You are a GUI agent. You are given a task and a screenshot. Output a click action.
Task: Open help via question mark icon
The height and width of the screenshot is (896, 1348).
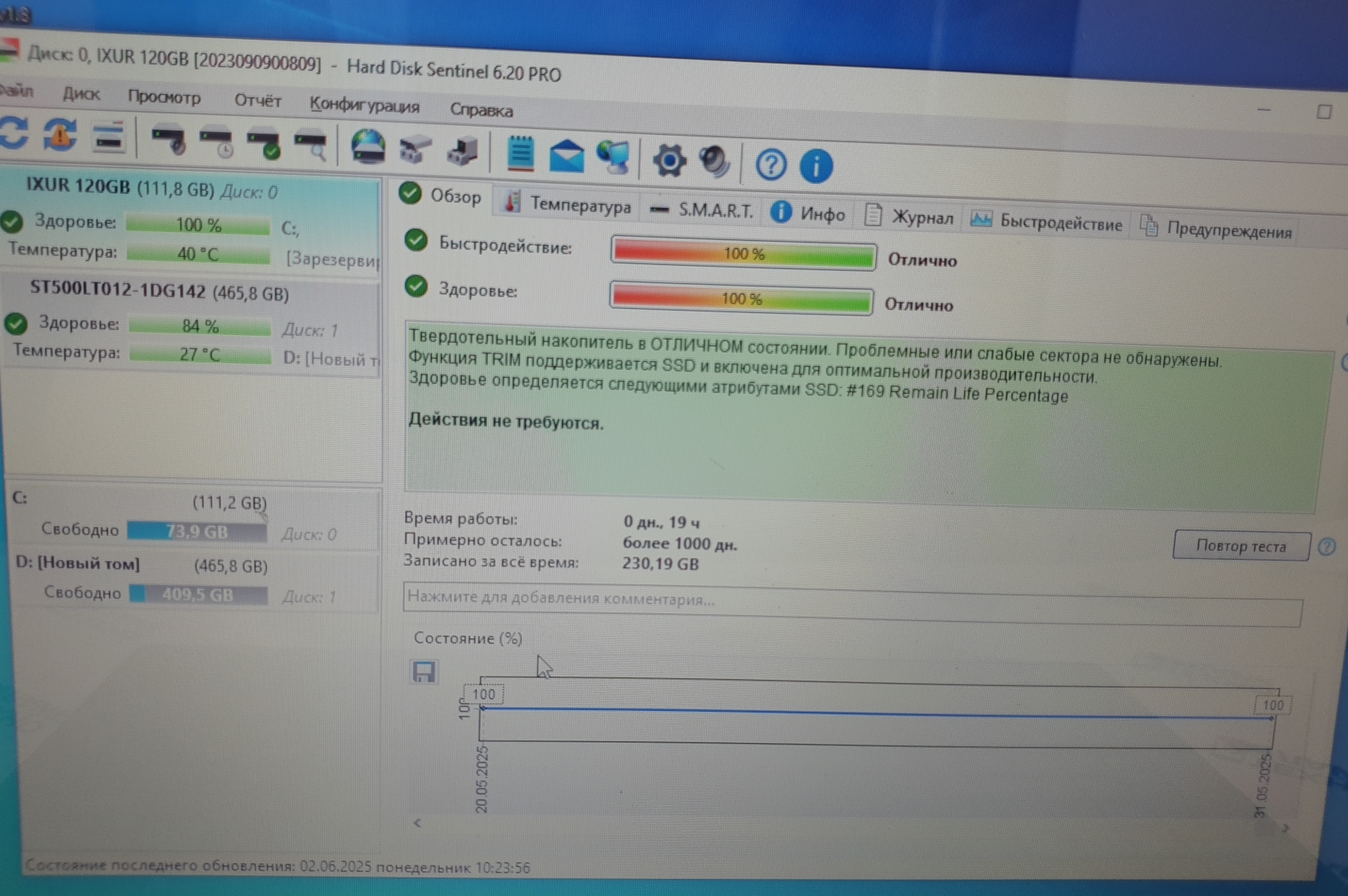(771, 164)
